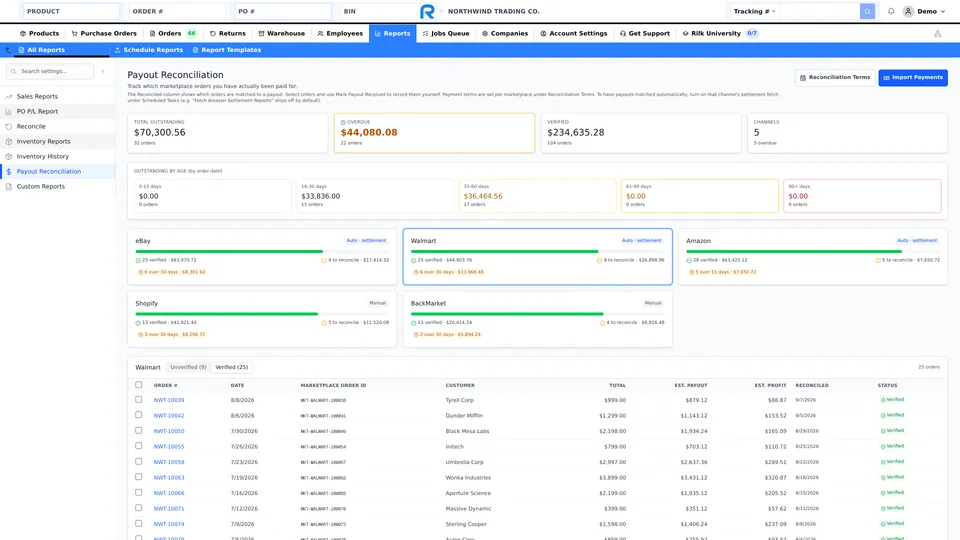Open the Rilk University nav item
Viewport: 960px width, 540px height.
719,34
